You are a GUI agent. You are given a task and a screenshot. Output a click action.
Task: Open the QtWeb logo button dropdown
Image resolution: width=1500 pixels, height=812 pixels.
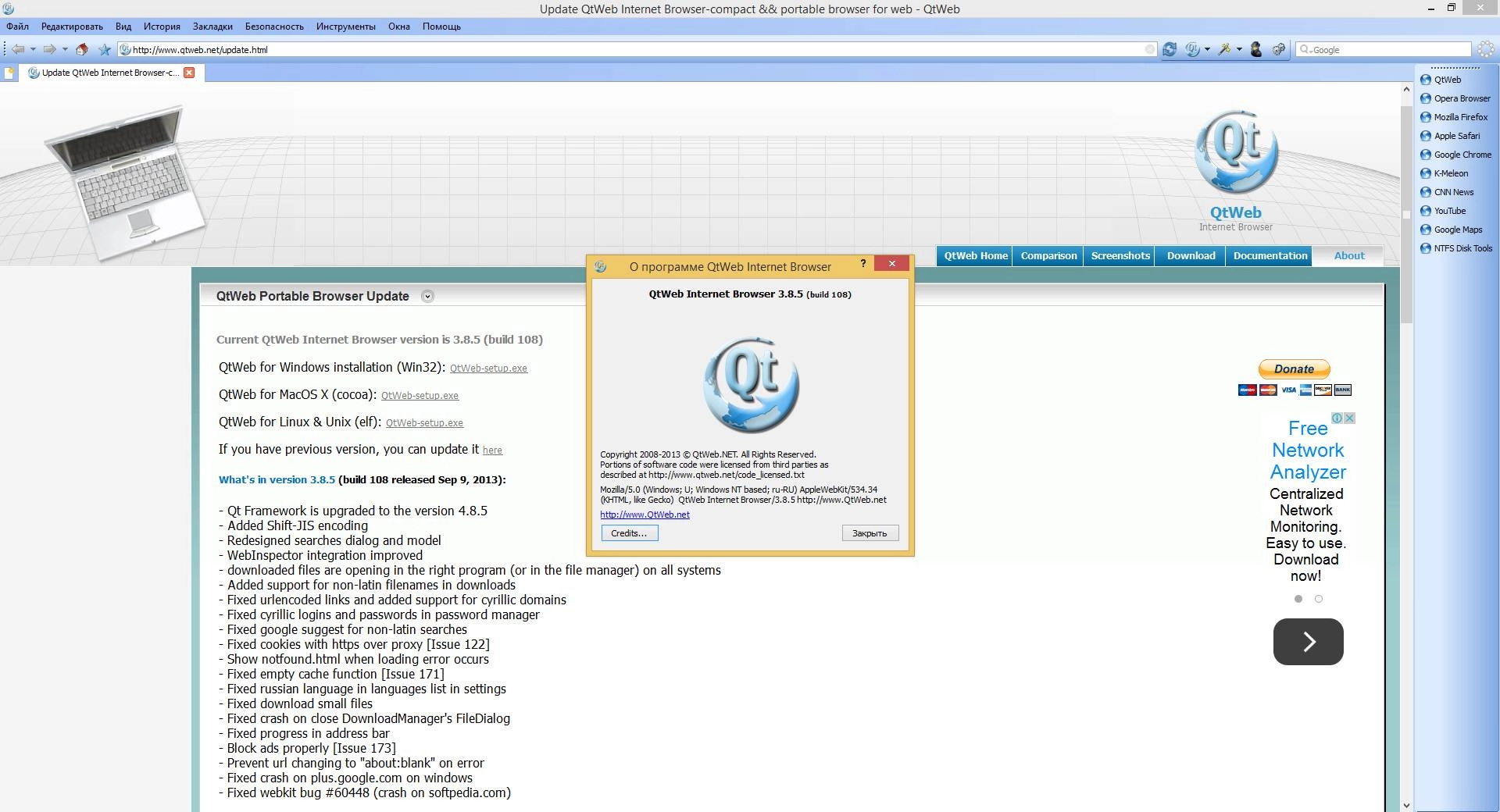(x=1207, y=49)
